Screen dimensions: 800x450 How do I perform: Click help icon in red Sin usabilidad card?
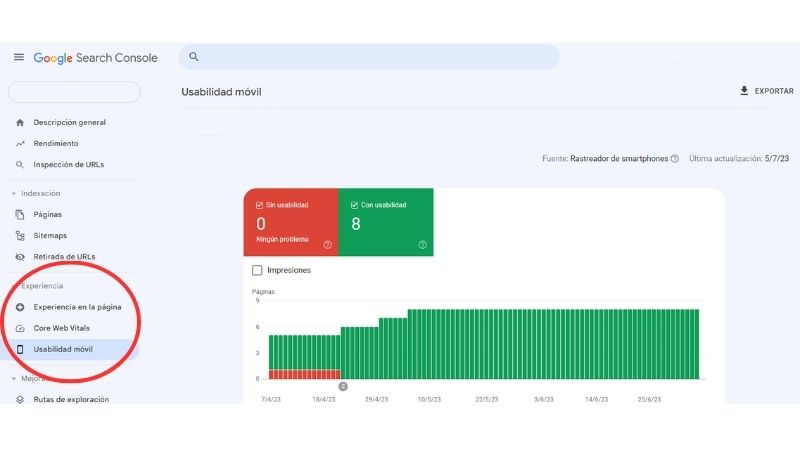pos(328,245)
